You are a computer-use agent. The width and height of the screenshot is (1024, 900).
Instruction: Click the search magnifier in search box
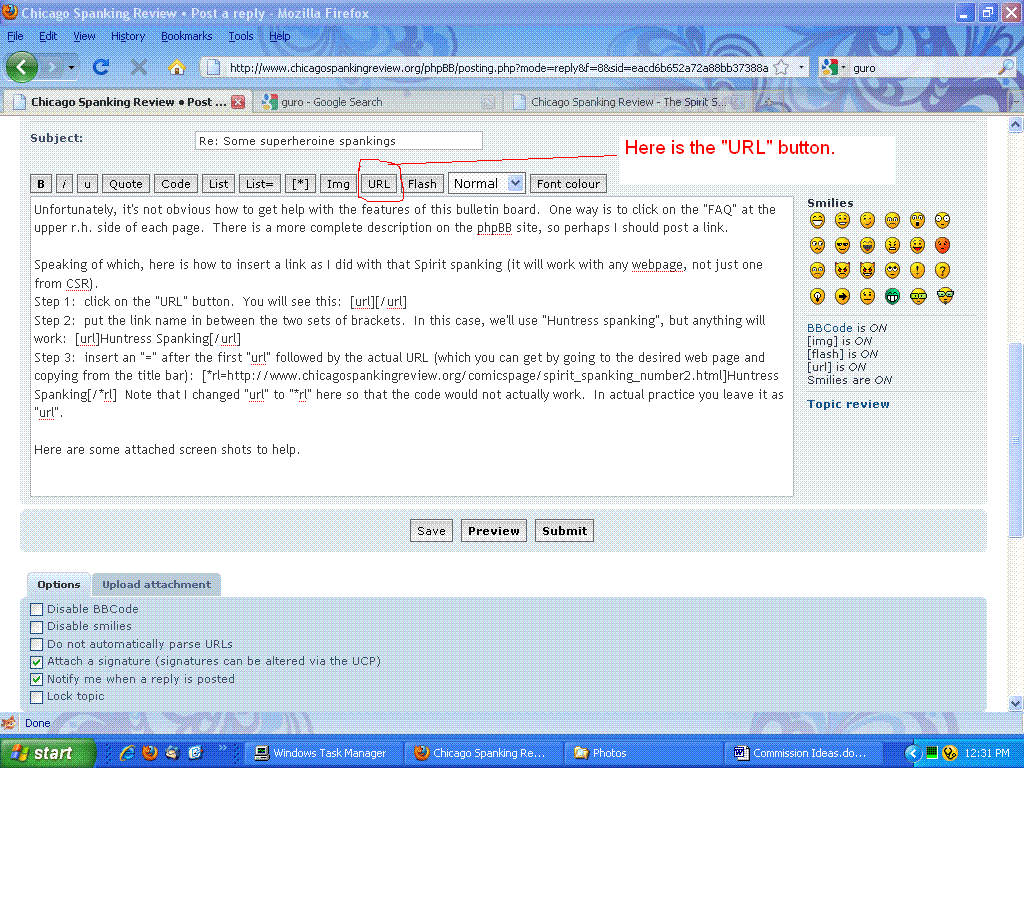tap(1006, 67)
